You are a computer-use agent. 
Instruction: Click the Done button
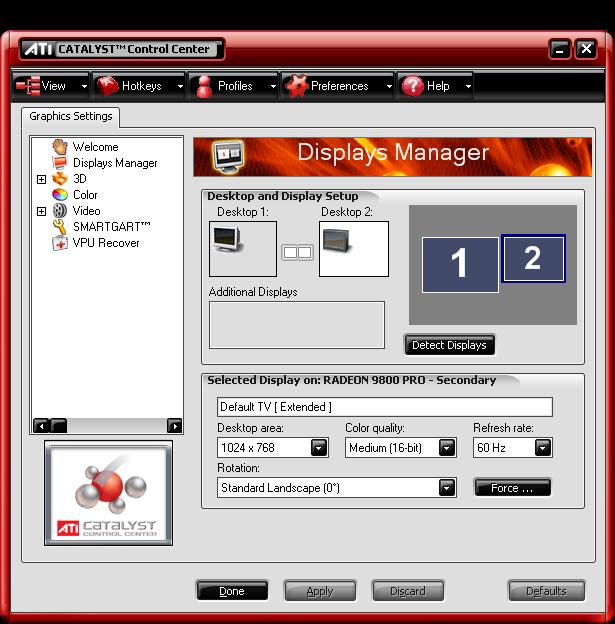(x=232, y=591)
